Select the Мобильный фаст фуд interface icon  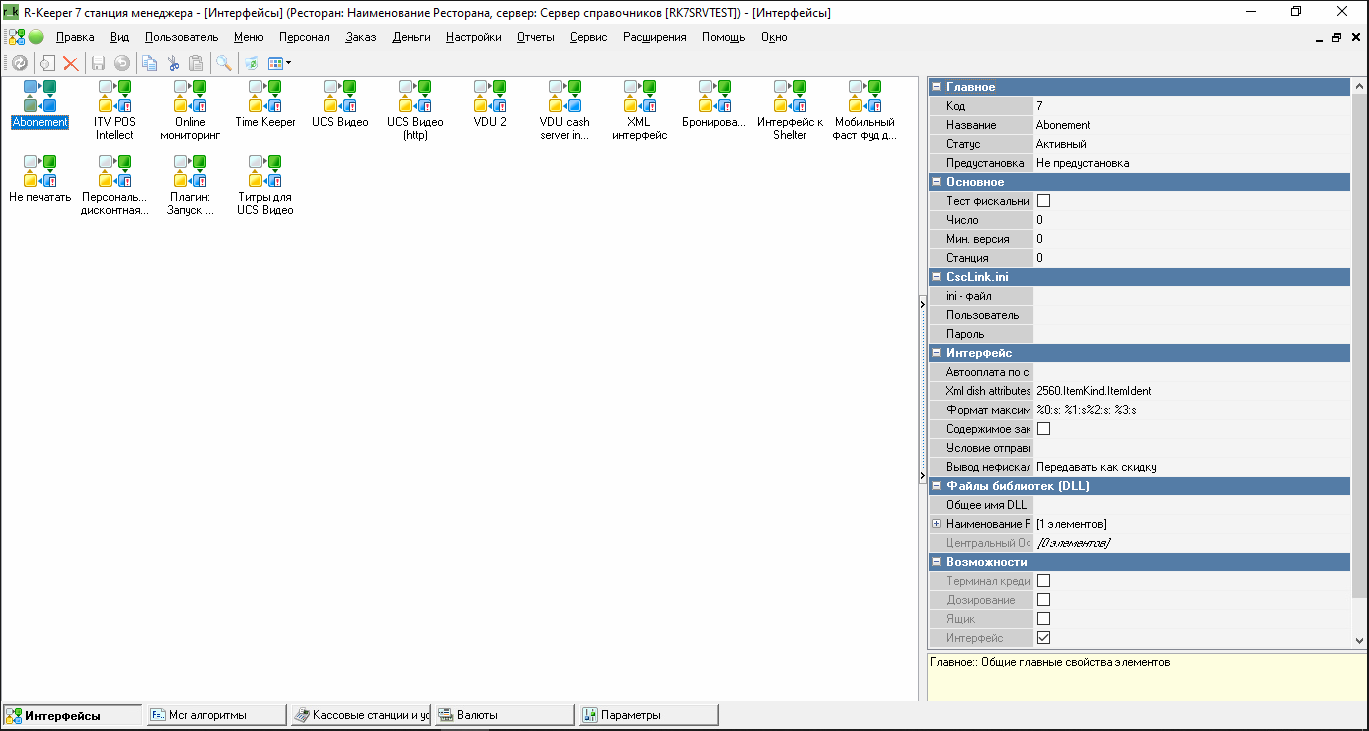click(x=865, y=97)
